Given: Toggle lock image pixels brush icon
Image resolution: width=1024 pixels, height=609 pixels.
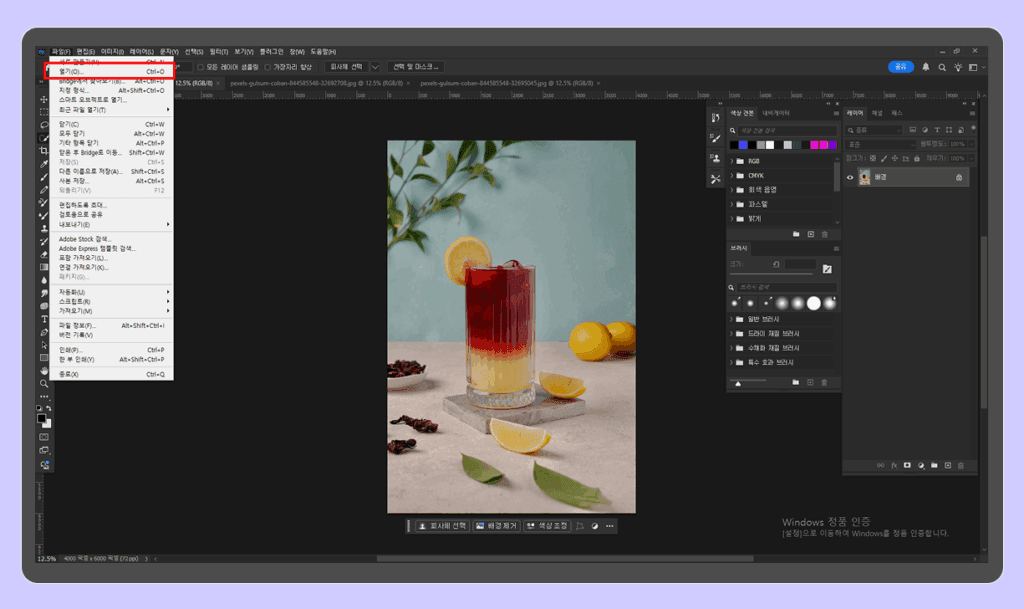Looking at the screenshot, I should pos(884,158).
